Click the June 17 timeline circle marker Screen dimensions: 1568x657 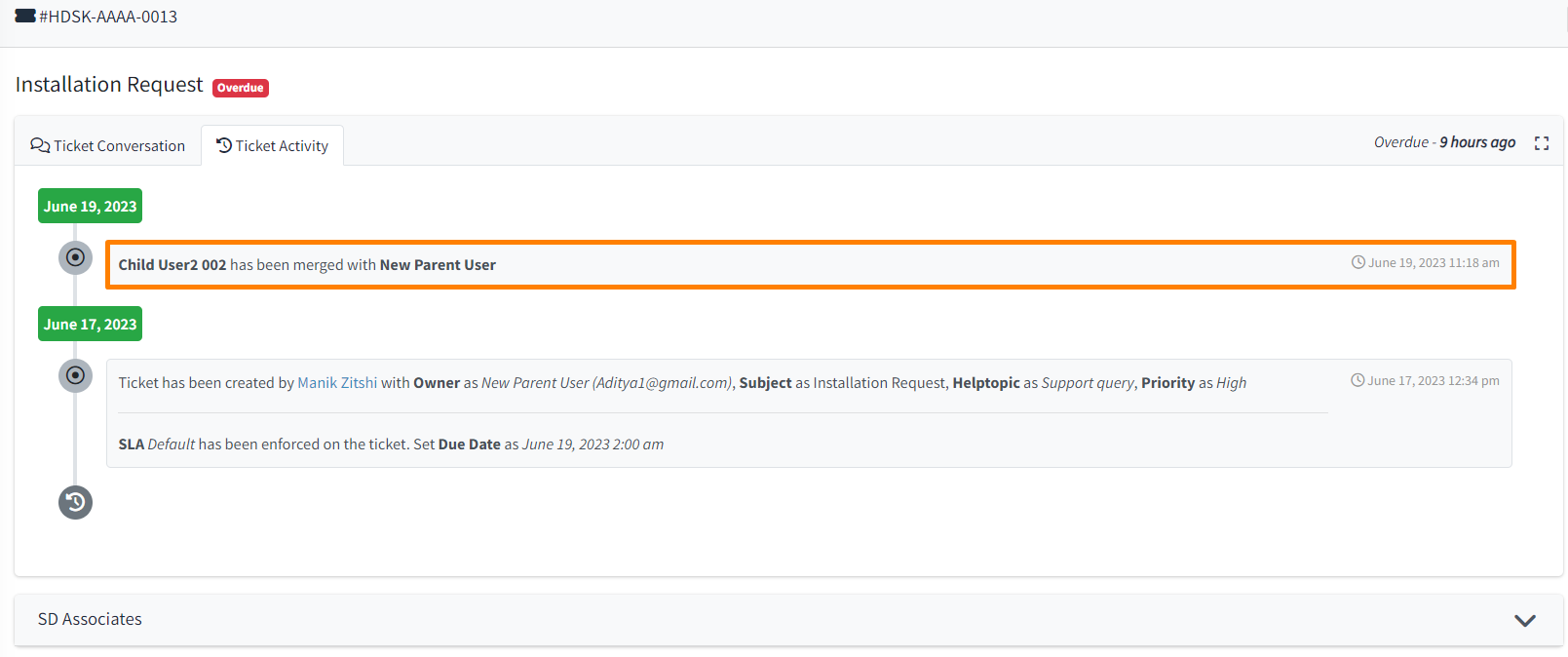(75, 376)
